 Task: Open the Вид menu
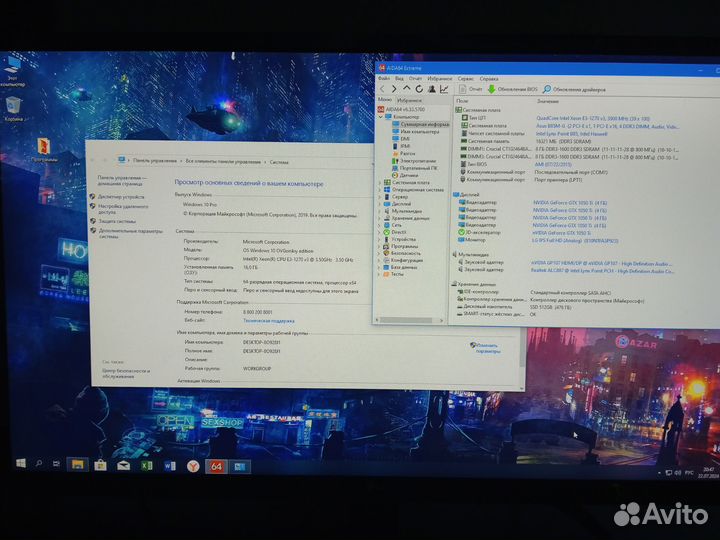tap(399, 79)
